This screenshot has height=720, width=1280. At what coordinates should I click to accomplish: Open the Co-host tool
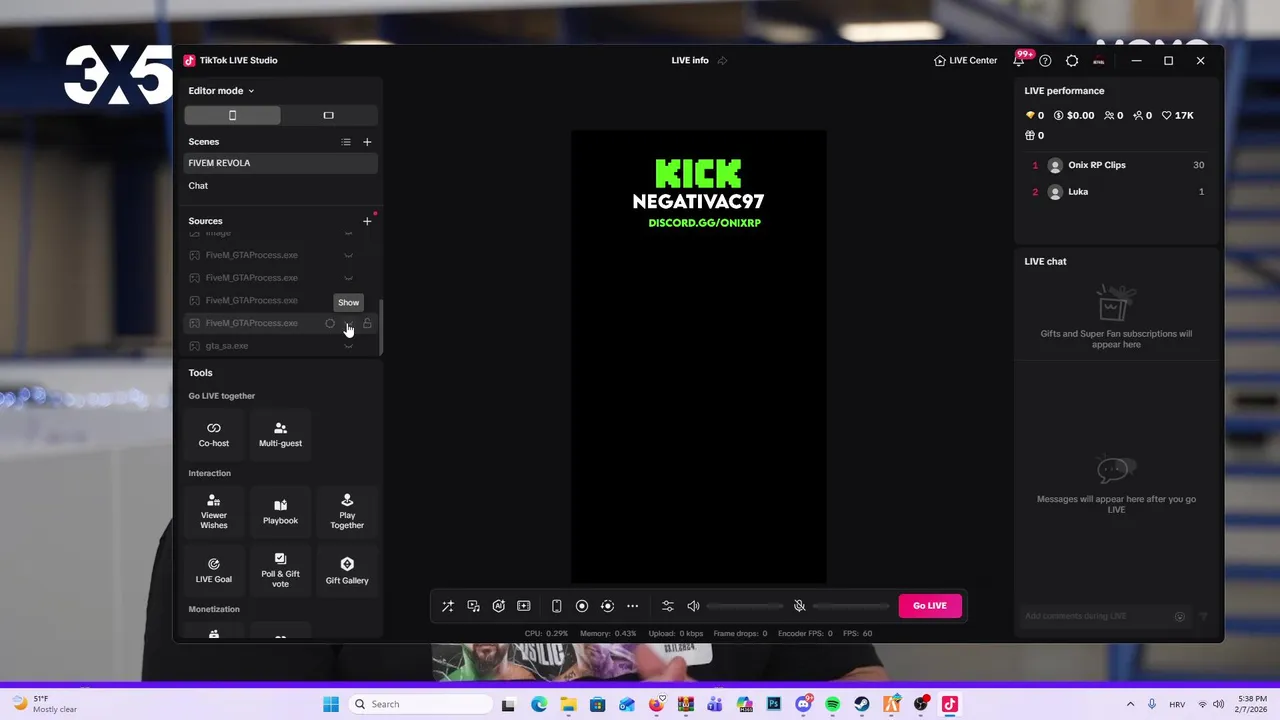click(214, 434)
